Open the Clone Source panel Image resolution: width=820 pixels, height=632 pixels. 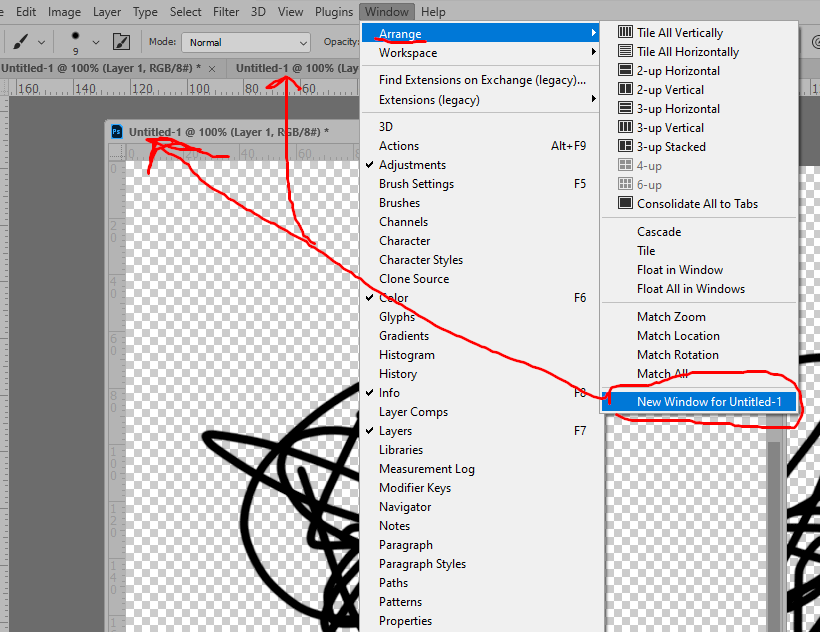pyautogui.click(x=480, y=279)
